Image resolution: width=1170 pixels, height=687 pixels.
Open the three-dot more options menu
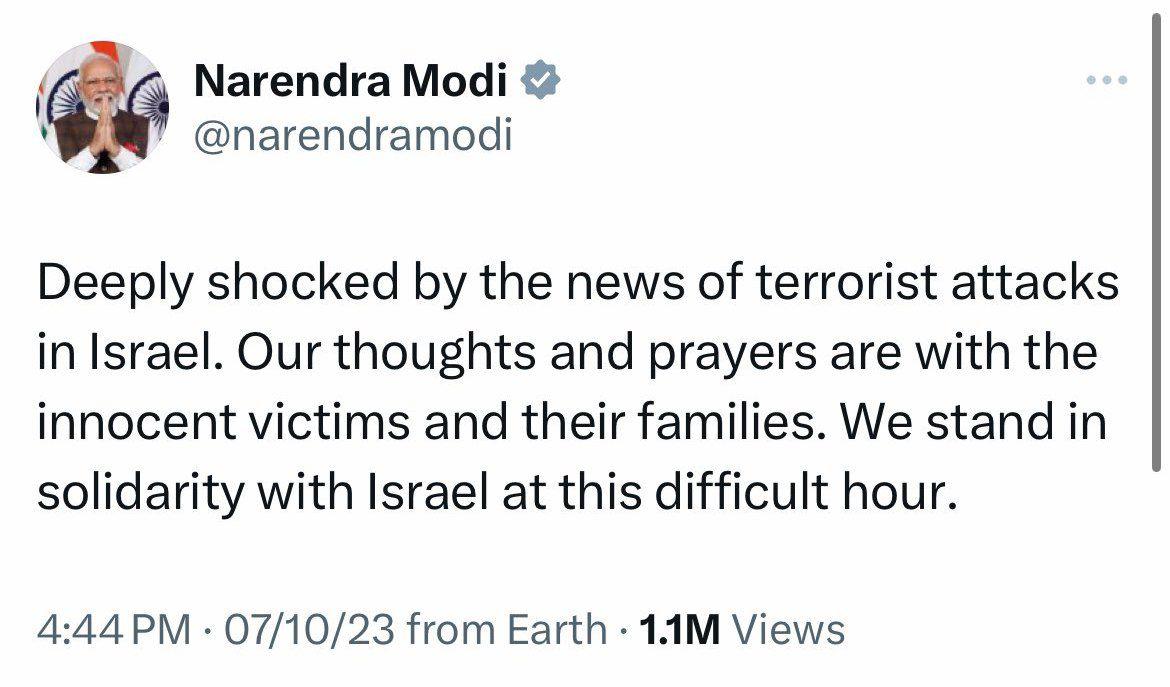tap(1107, 80)
